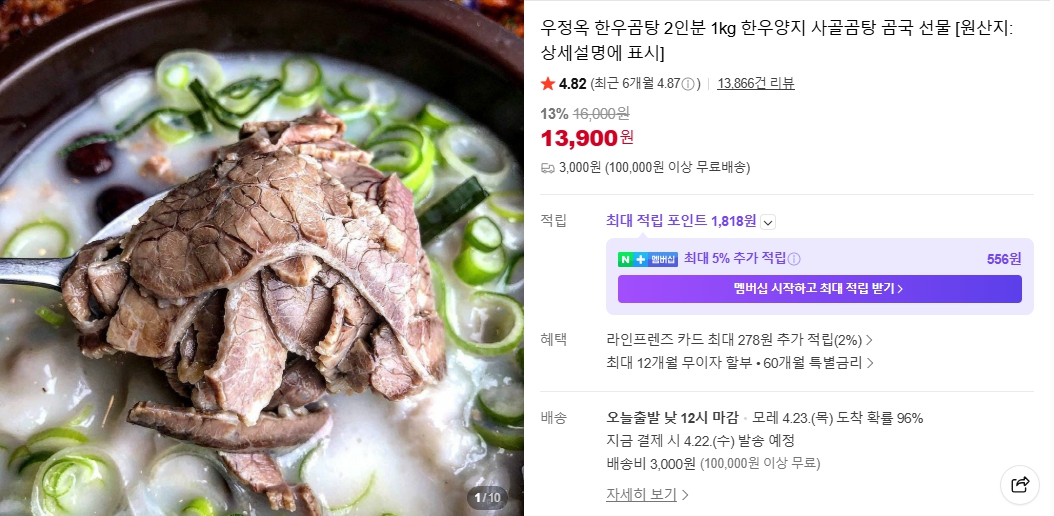Click the 1/10 image counter badge
The width and height of the screenshot is (1054, 516).
pos(488,498)
